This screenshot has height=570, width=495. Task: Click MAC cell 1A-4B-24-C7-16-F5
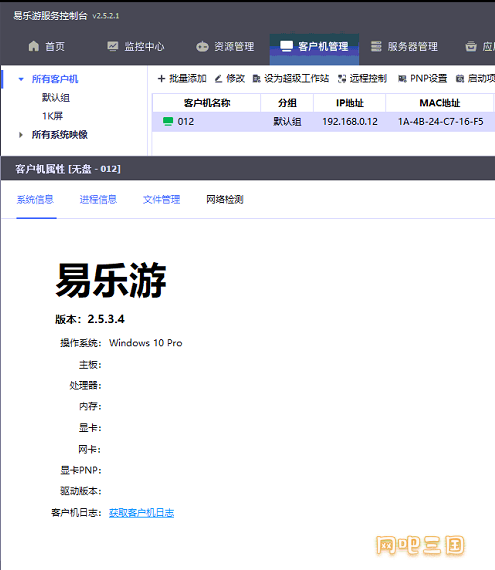click(440, 121)
